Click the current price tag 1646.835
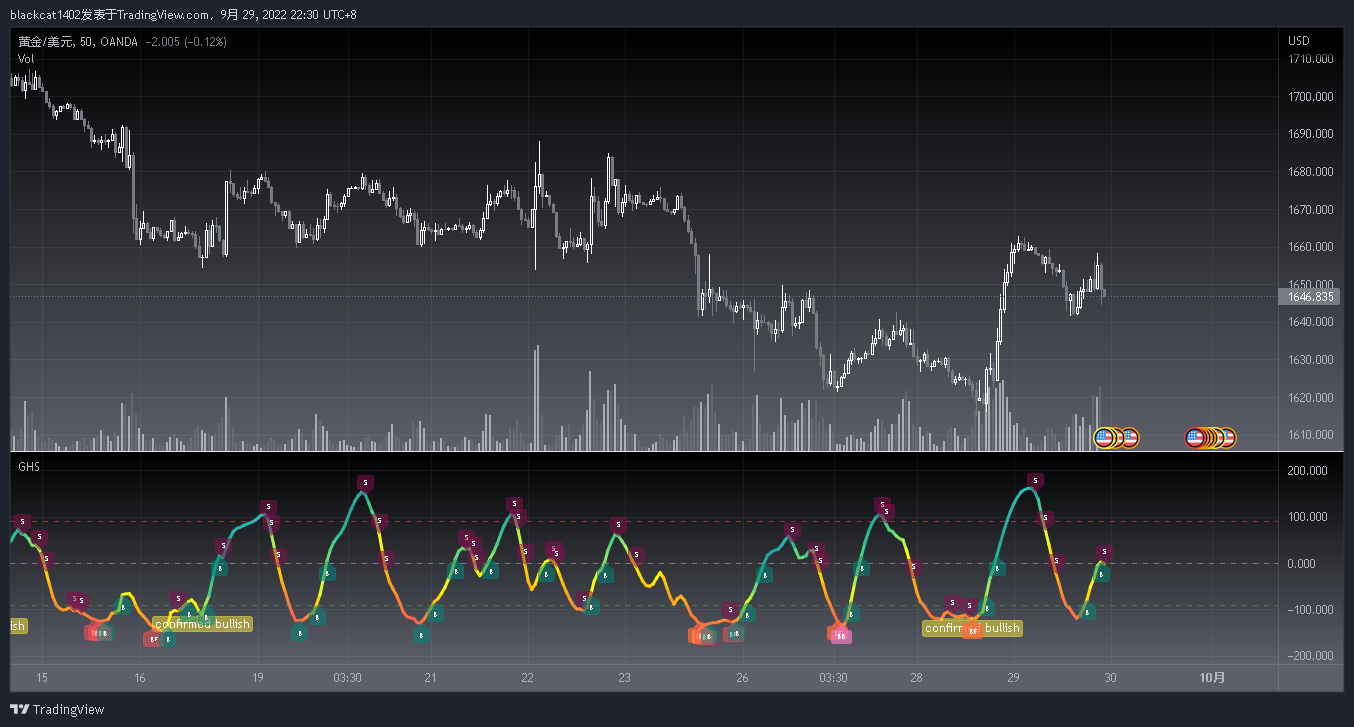This screenshot has height=727, width=1354. click(x=1311, y=297)
